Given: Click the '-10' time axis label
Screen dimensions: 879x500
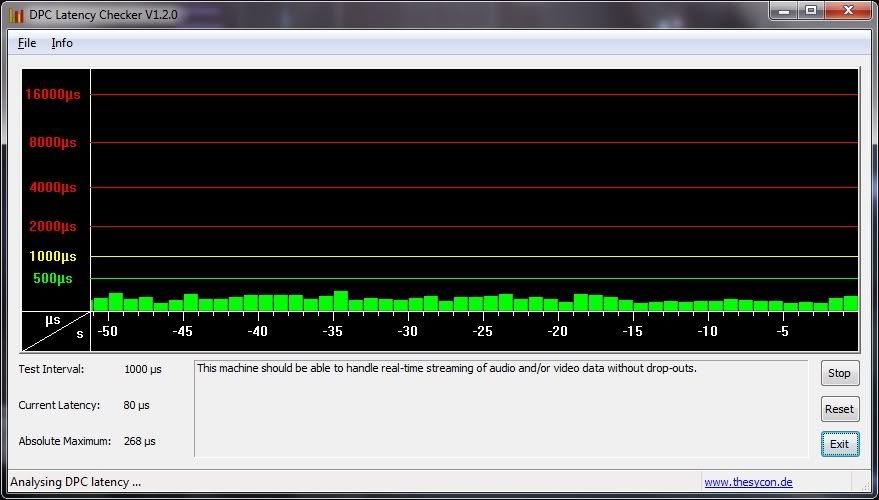Looking at the screenshot, I should 707,331.
